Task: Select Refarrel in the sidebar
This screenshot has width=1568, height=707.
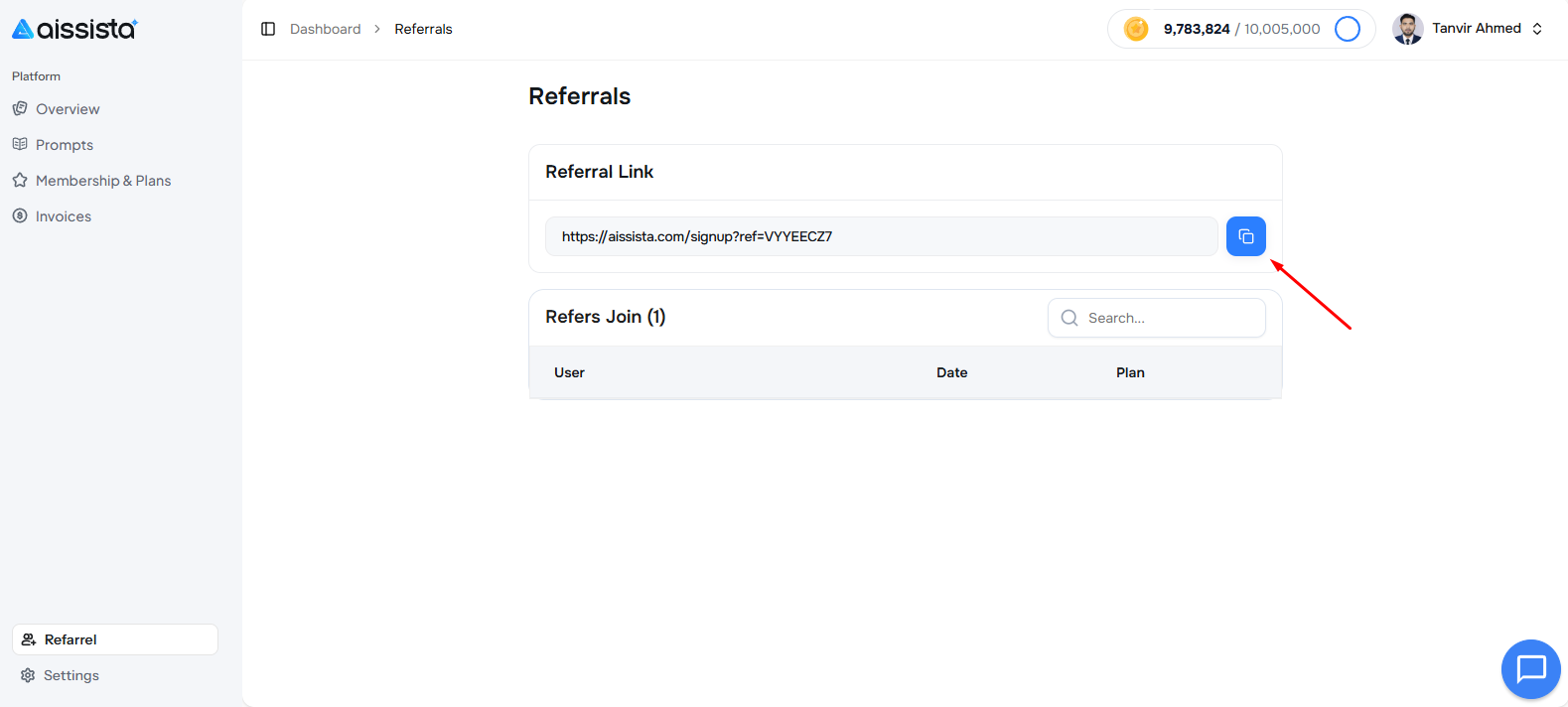Action: 71,639
